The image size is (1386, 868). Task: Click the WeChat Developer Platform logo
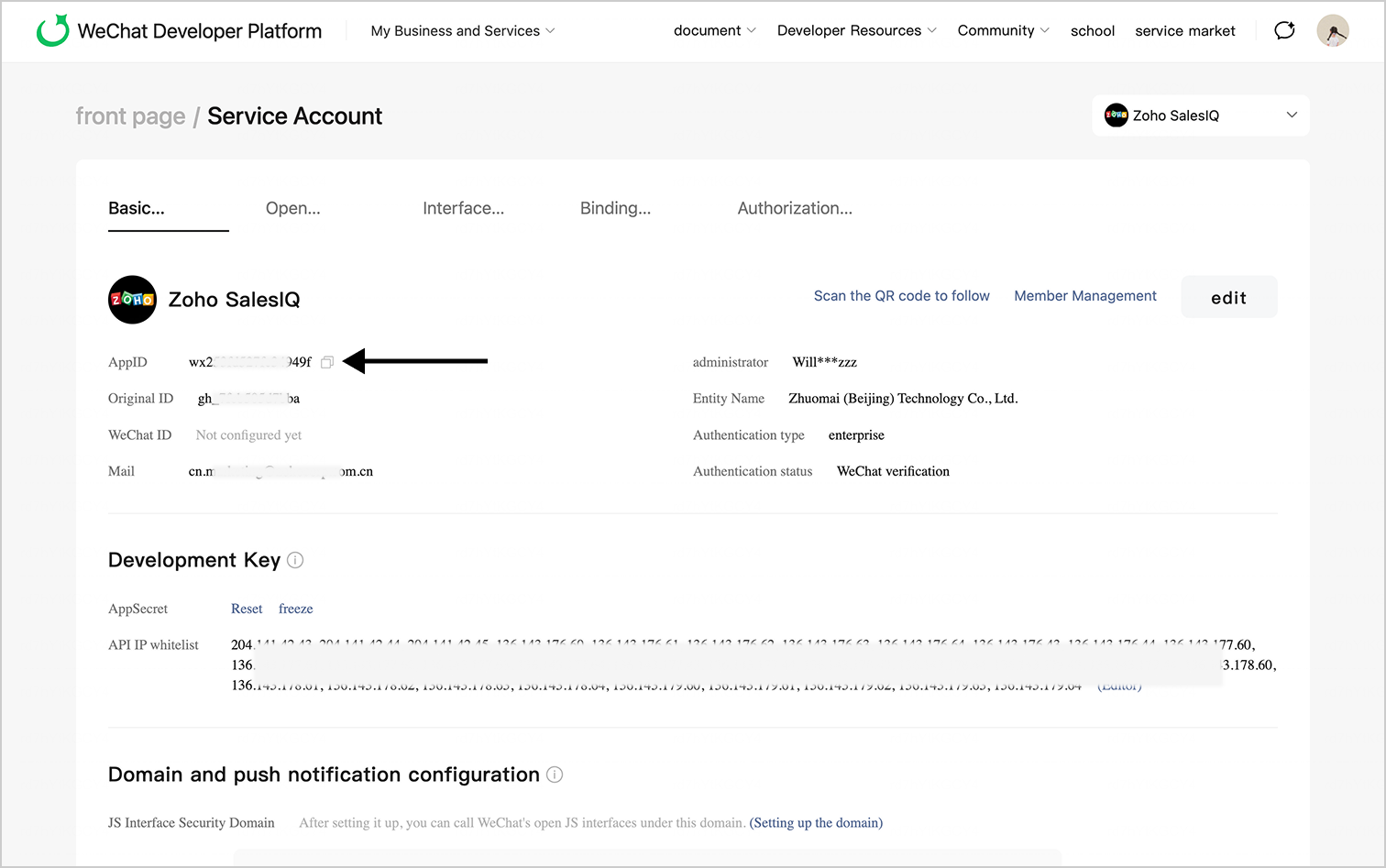tap(53, 31)
